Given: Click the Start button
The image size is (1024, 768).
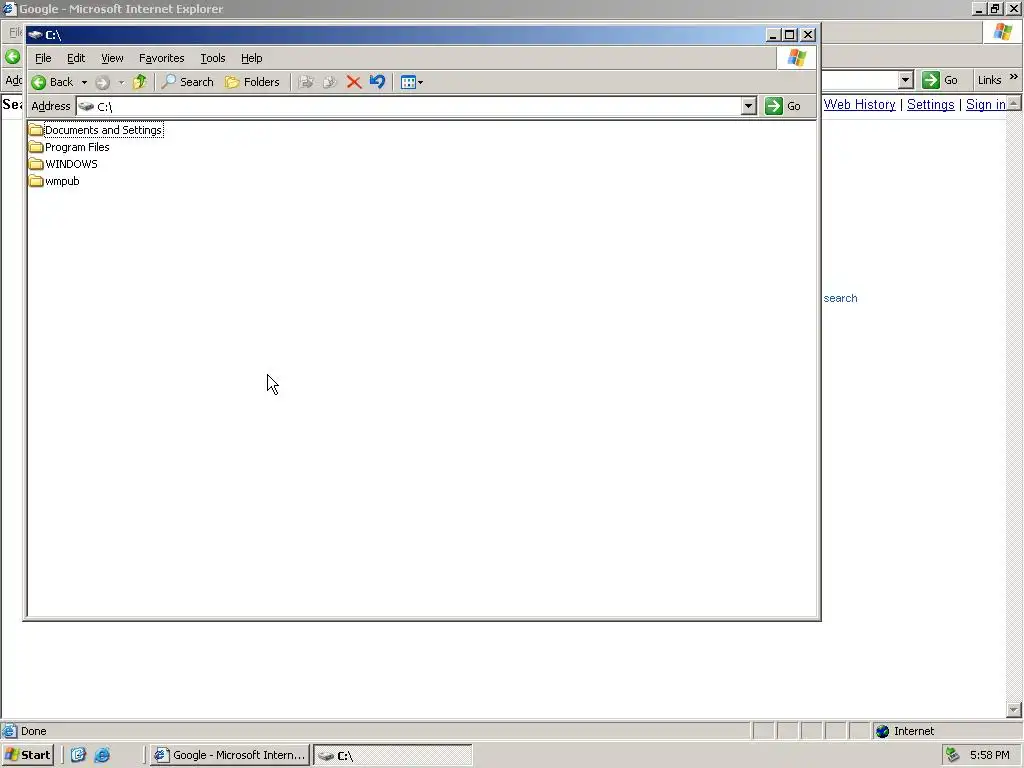Looking at the screenshot, I should (27, 755).
